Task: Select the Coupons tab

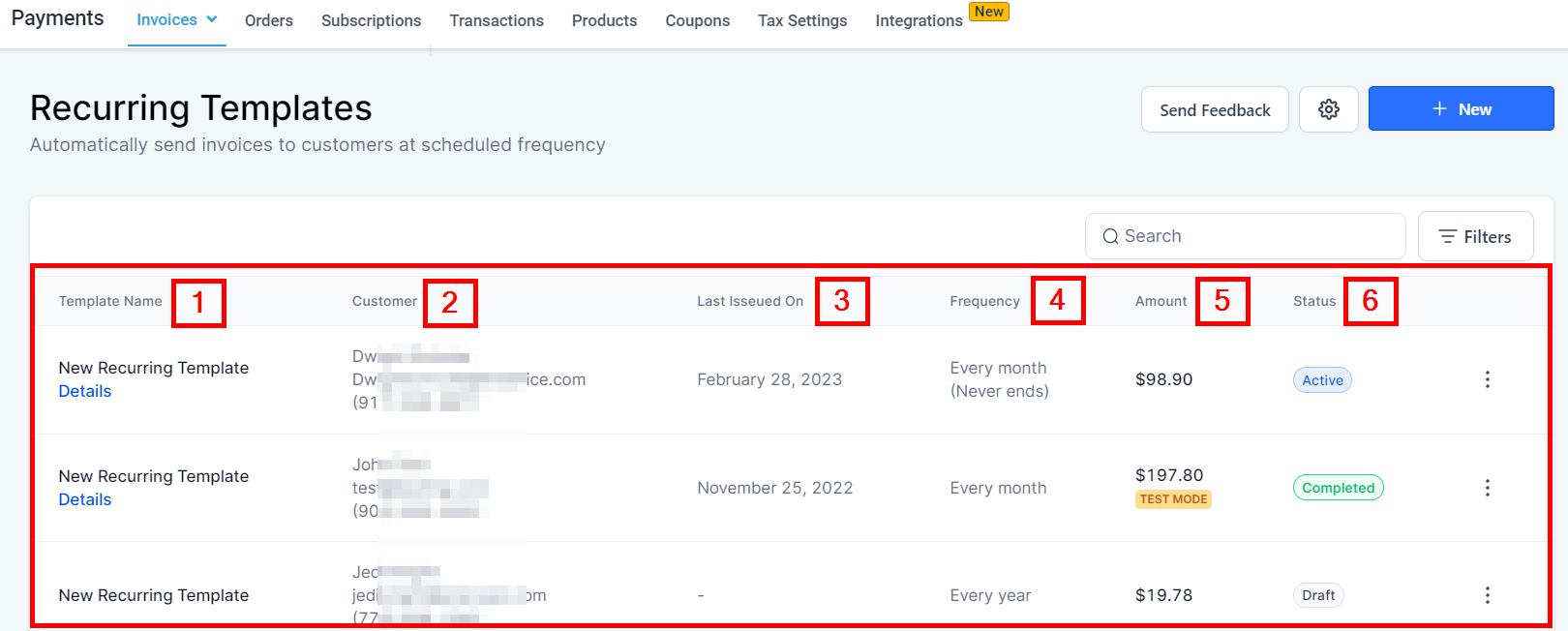Action: (x=697, y=20)
